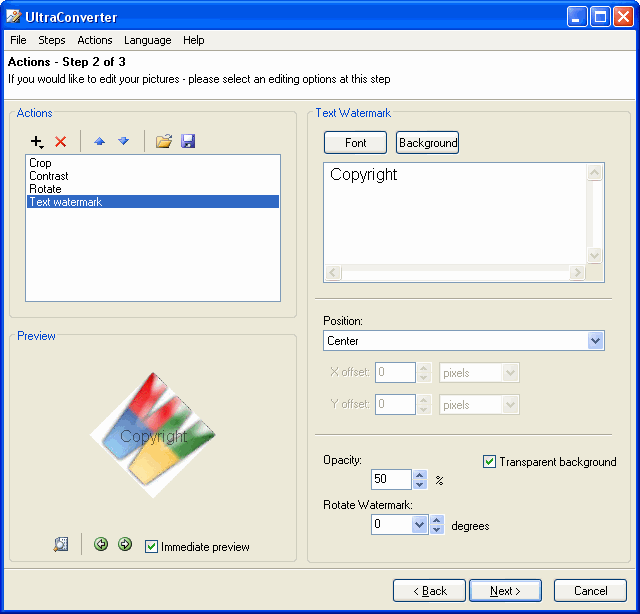The width and height of the screenshot is (640, 614).
Task: Open preview zoom magnifier icon
Action: coord(61,544)
